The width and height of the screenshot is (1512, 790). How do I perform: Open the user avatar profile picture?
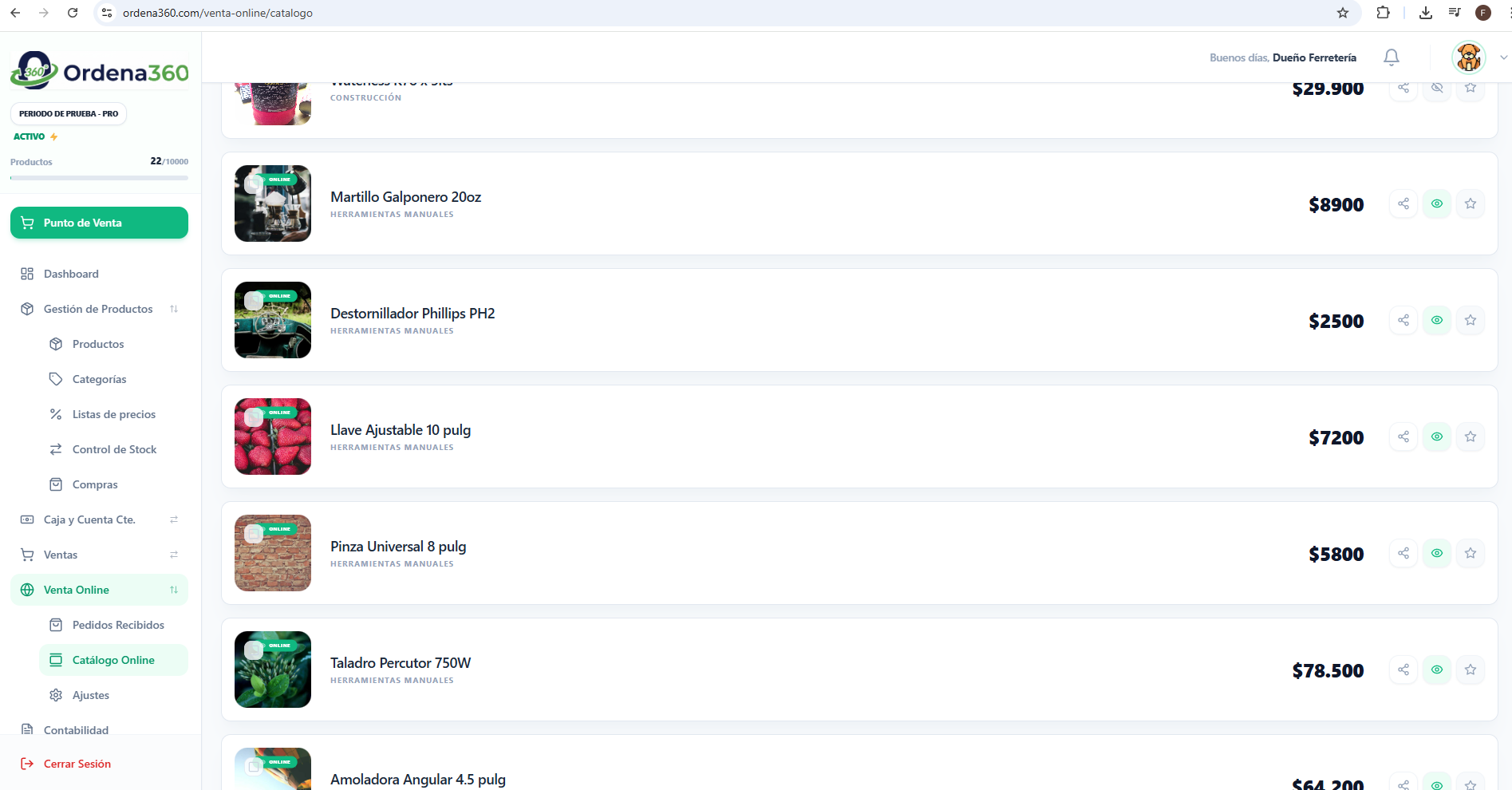click(1469, 57)
